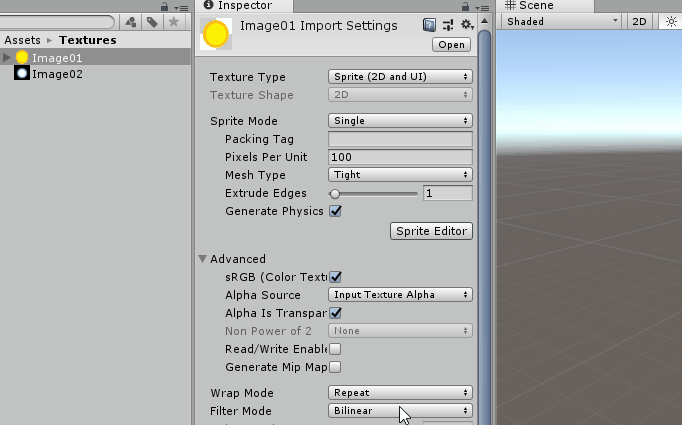Click the Packing Tag input field
This screenshot has width=682, height=425.
(400, 139)
